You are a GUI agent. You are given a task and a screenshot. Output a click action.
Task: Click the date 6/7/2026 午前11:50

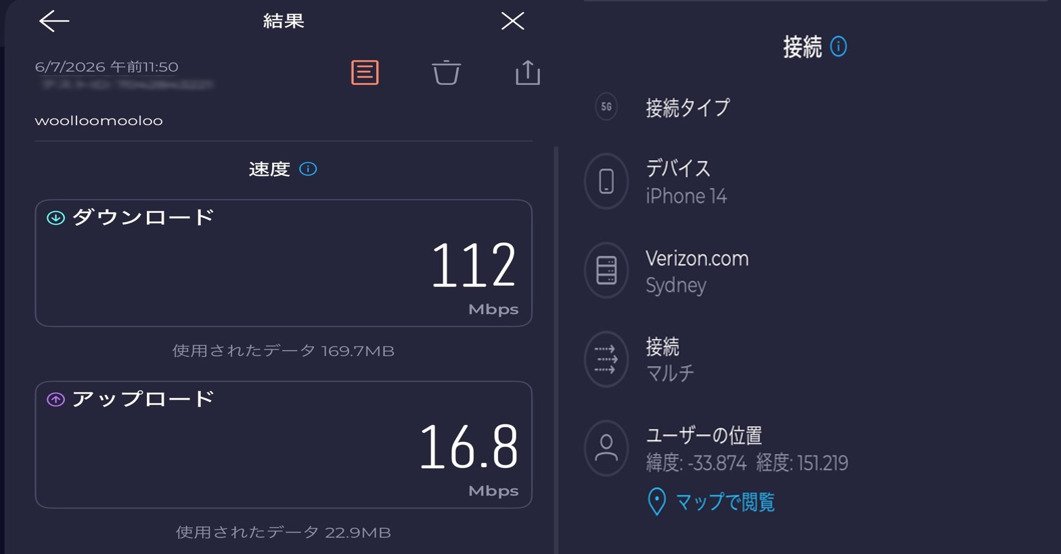click(107, 67)
